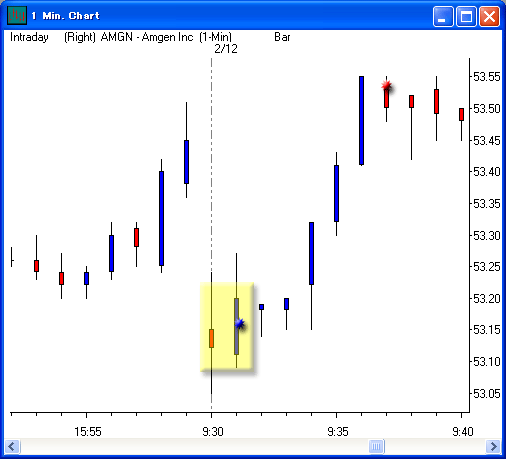The height and width of the screenshot is (459, 506).
Task: Click the red star marker on candle
Action: (386, 86)
